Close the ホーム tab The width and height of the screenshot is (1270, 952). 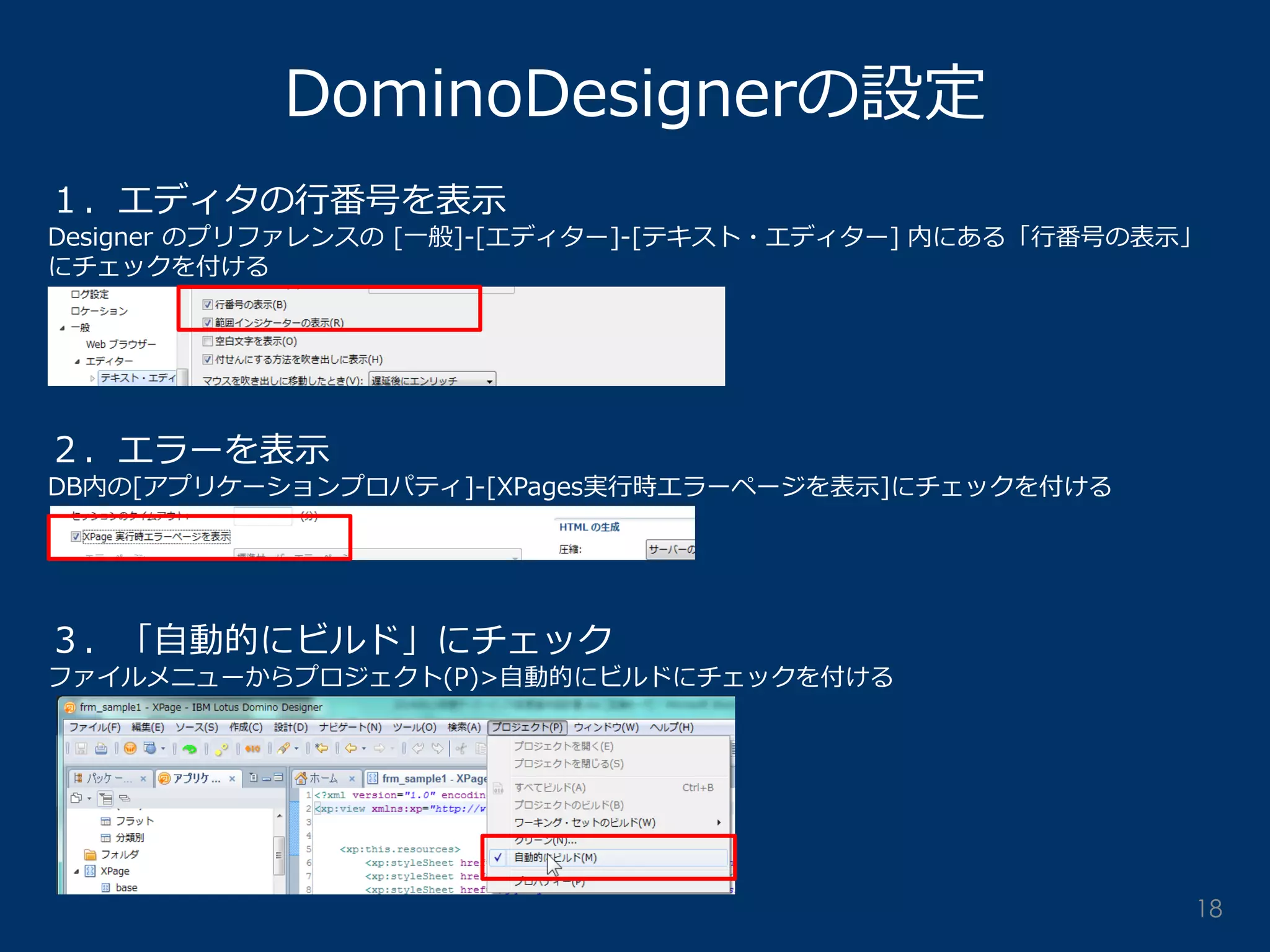click(352, 778)
